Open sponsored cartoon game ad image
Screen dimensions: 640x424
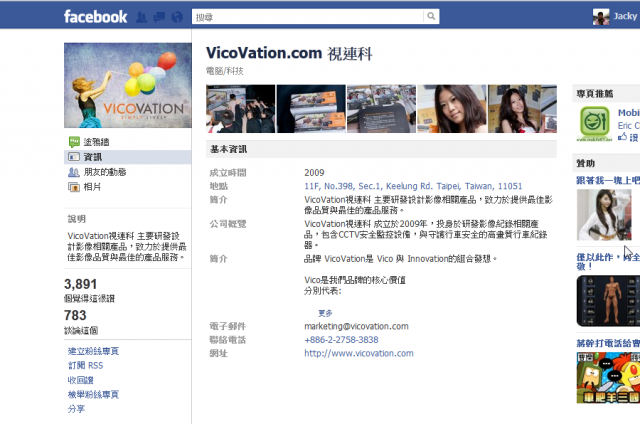pos(608,378)
